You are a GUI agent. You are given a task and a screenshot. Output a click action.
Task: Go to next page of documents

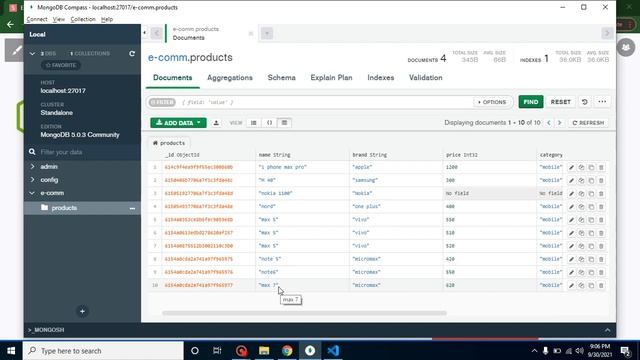560,123
